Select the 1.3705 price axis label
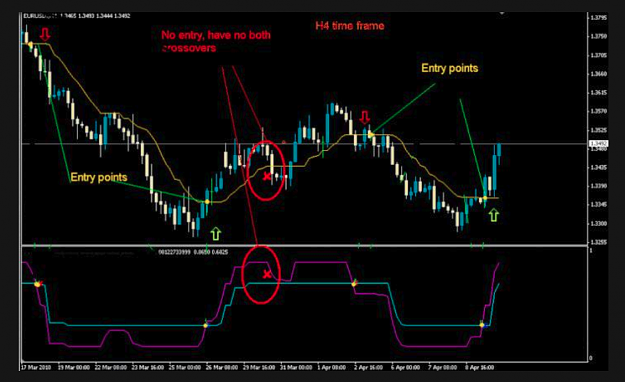The image size is (625, 382). pos(598,55)
